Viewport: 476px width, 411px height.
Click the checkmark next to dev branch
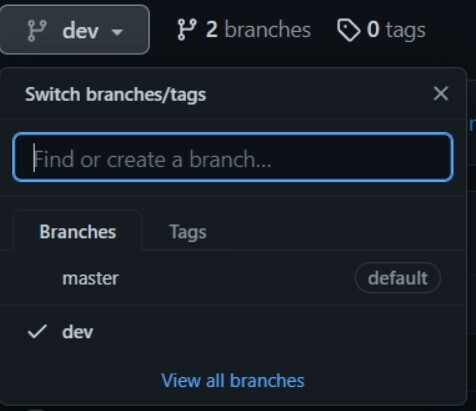point(37,332)
